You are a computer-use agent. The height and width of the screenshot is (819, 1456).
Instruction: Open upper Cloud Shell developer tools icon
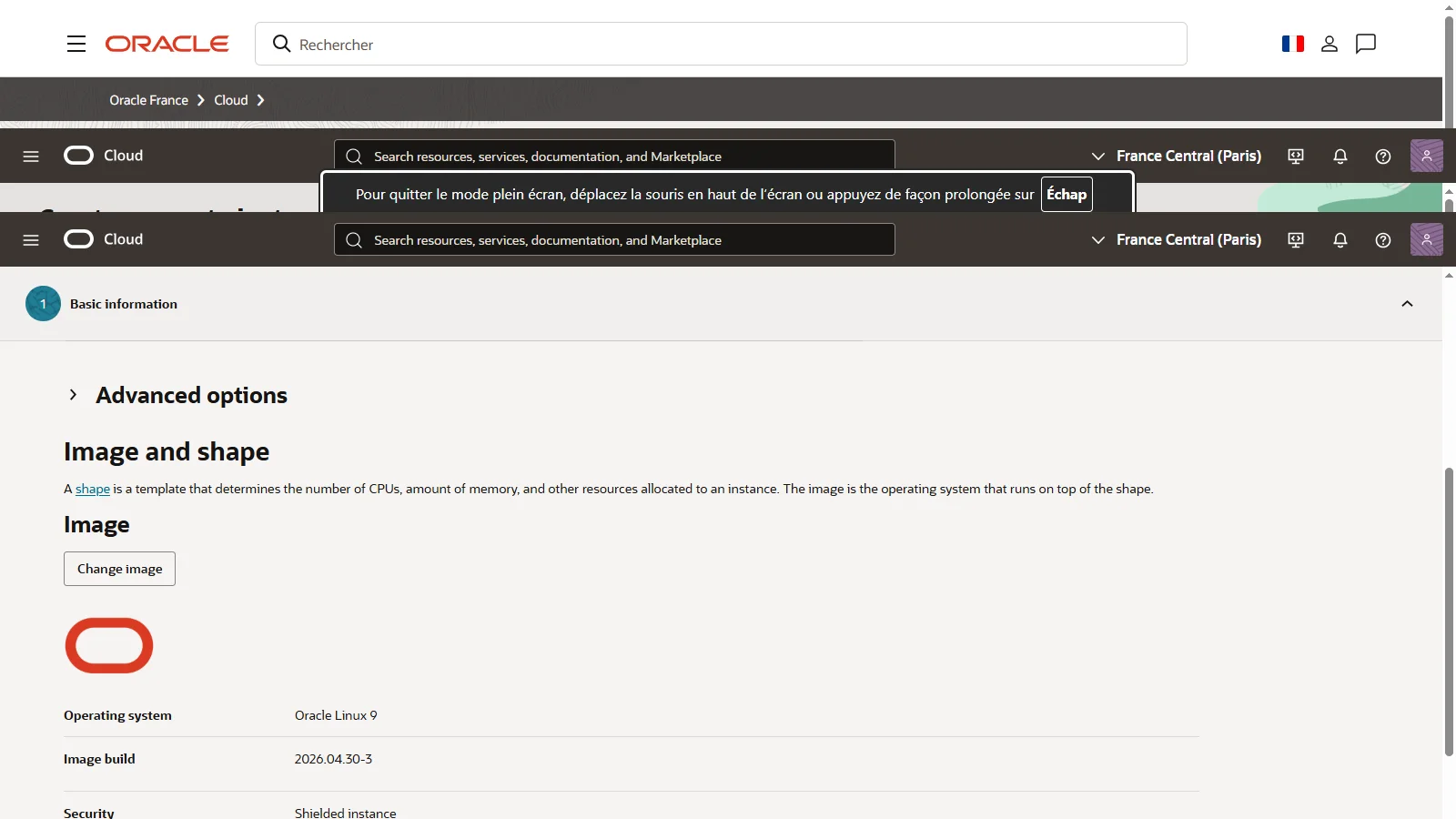[1296, 157]
